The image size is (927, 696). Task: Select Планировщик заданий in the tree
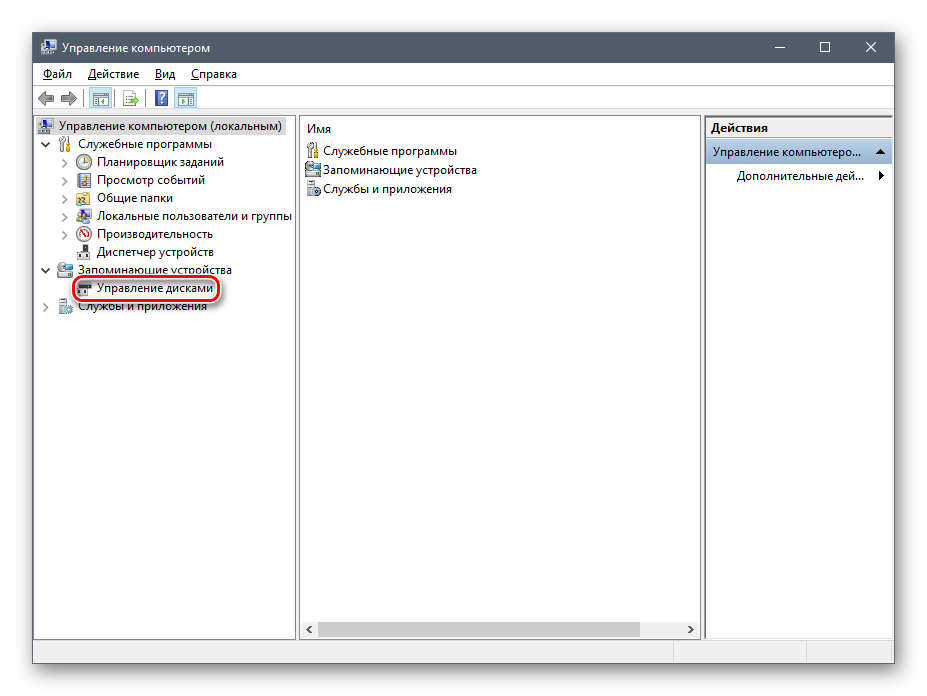coord(160,162)
